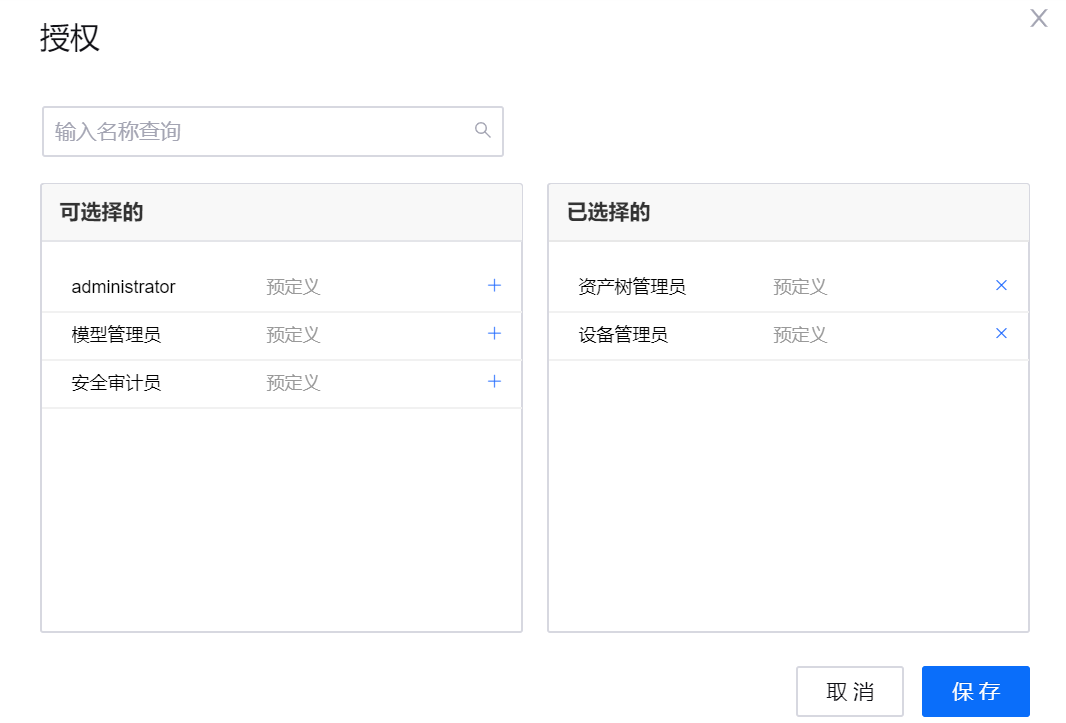Screen dimensions: 1066x723
Task: Click the 输入名称查询 search field
Action: 250,131
